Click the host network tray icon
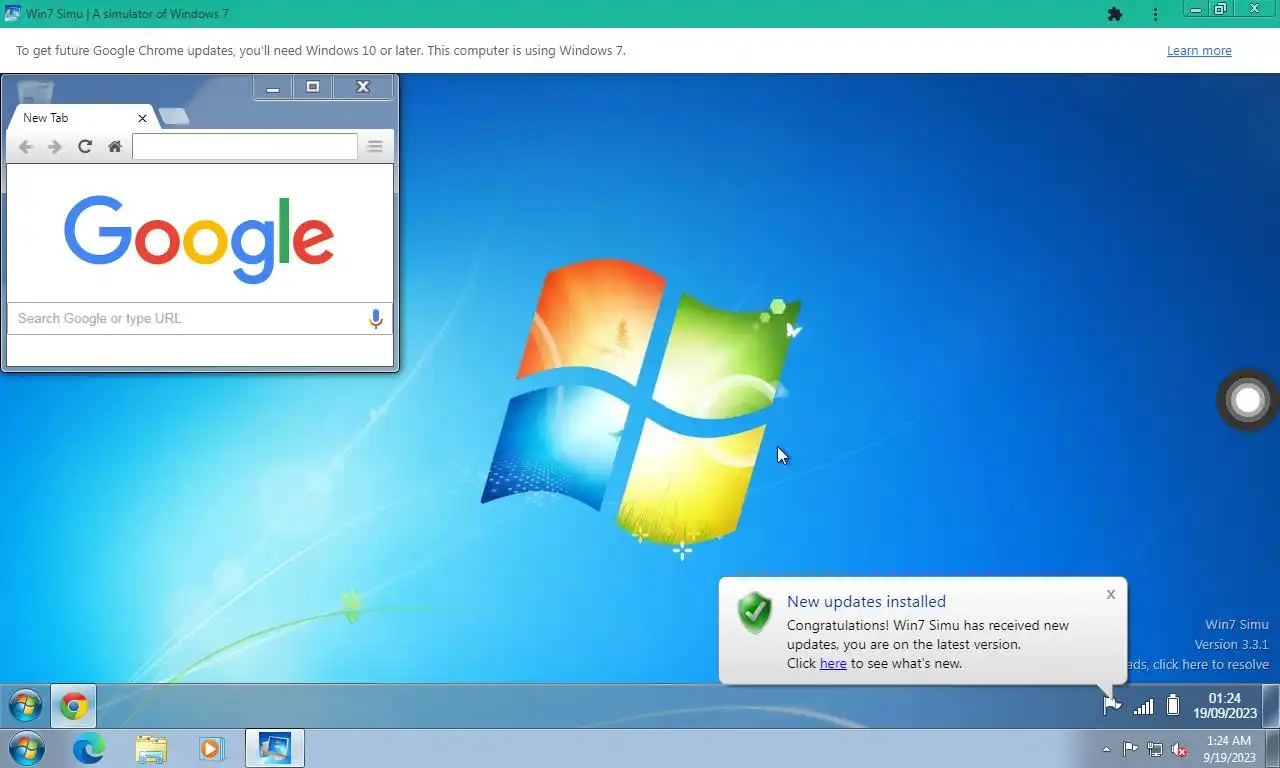Viewport: 1280px width, 768px height. tap(1155, 749)
